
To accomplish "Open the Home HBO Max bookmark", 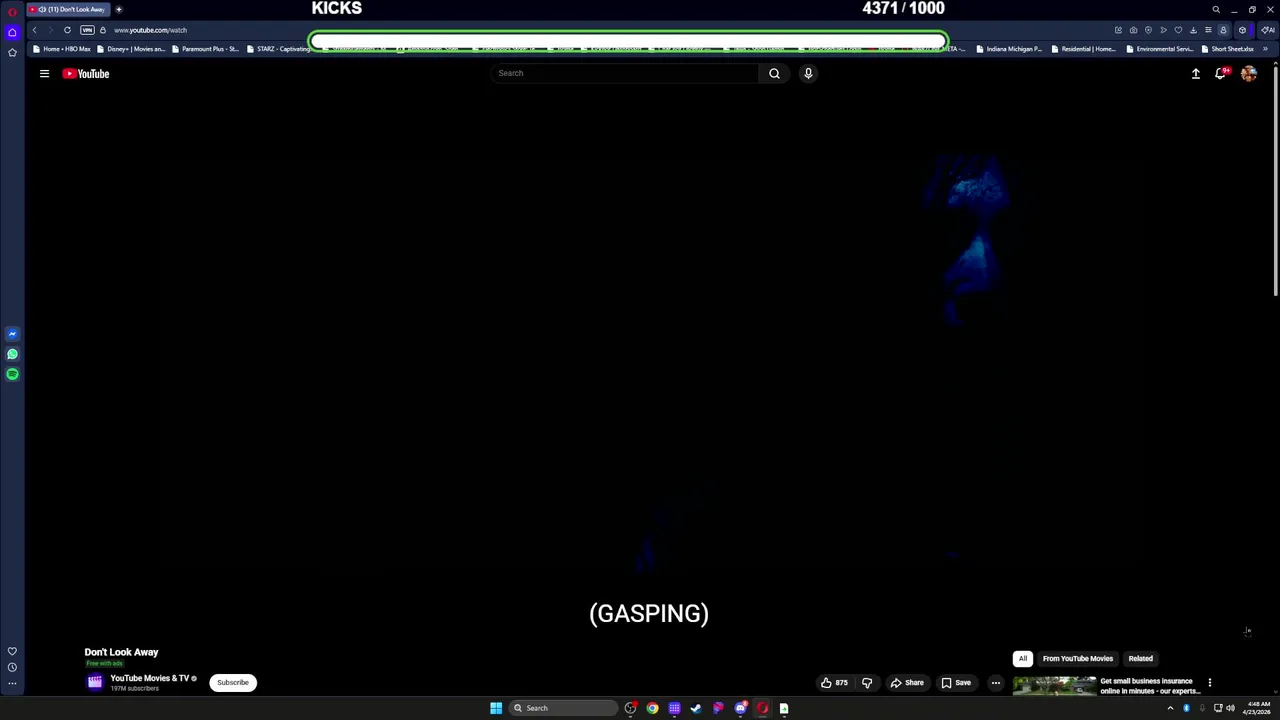I will pos(62,49).
